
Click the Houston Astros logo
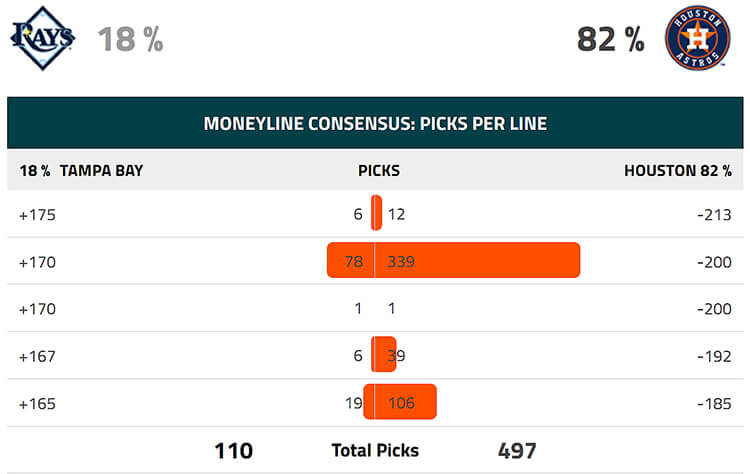(x=697, y=38)
